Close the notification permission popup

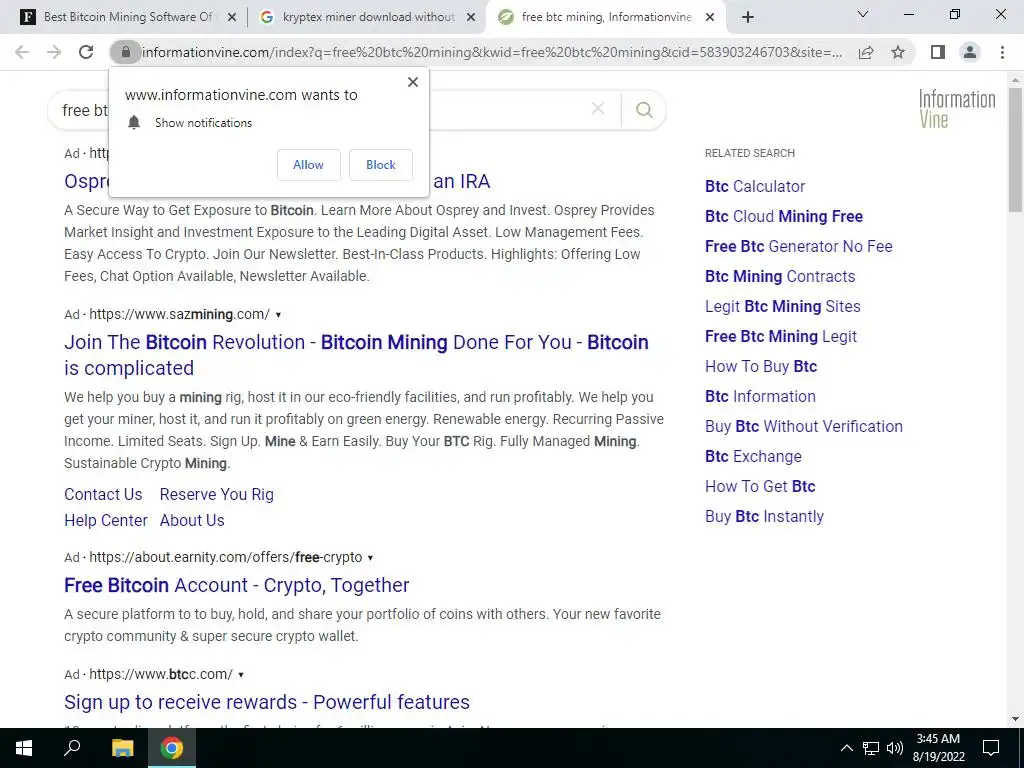[413, 82]
